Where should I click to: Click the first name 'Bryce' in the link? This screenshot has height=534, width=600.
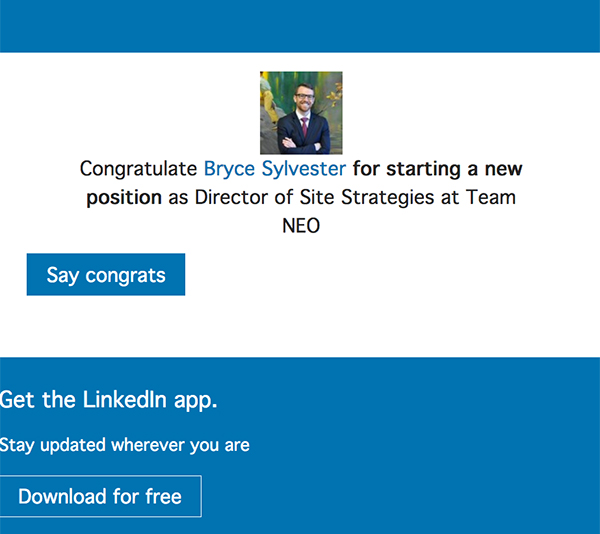pyautogui.click(x=229, y=169)
